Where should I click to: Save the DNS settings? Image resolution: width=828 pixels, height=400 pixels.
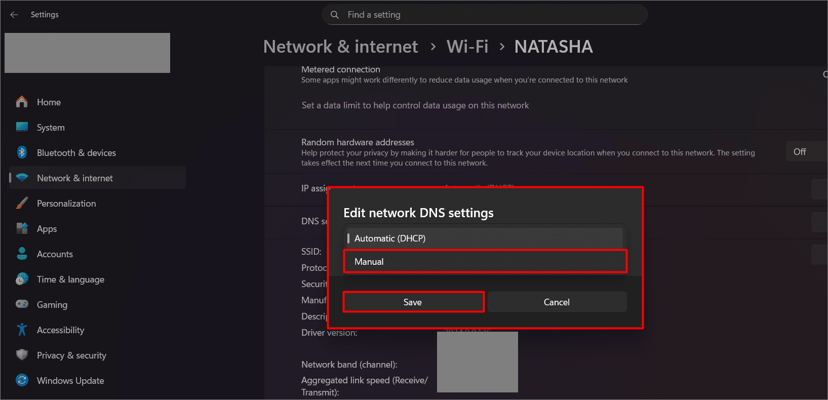click(x=413, y=302)
